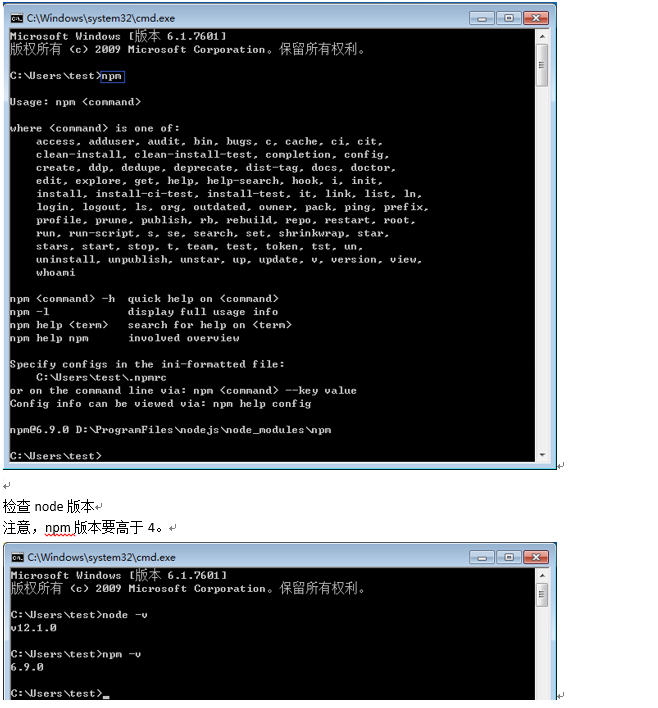Click the scrollbar thumb in the lower window
Image resolution: width=658 pixels, height=708 pixels.
(542, 595)
